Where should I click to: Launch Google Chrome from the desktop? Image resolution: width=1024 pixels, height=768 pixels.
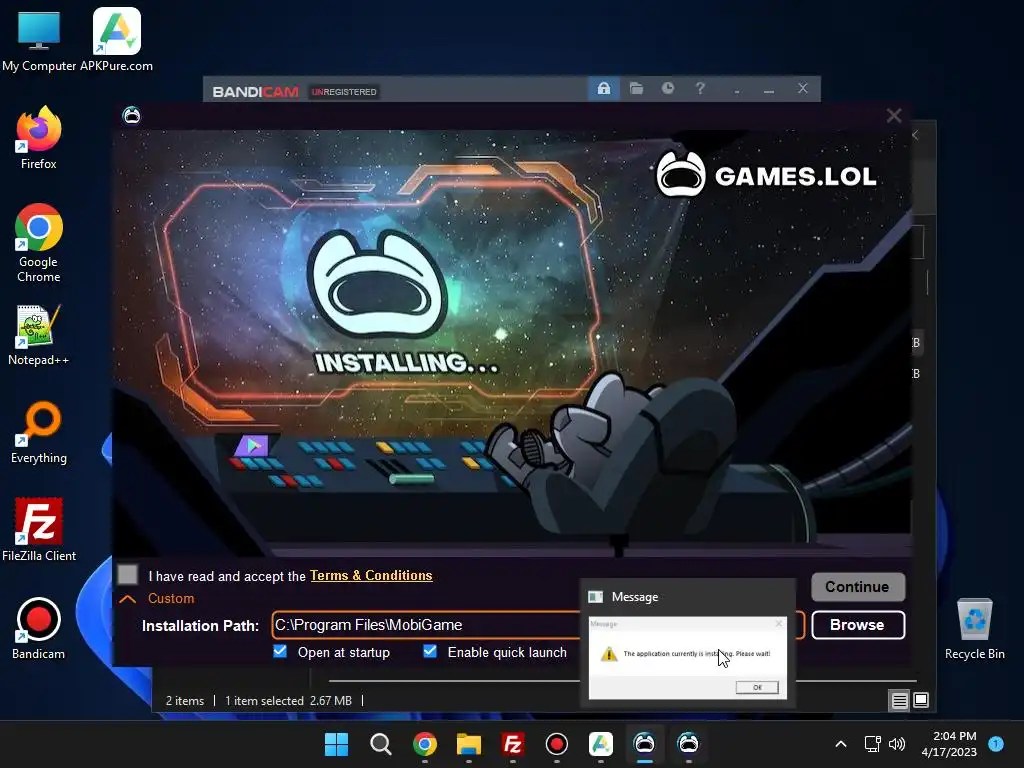point(39,243)
